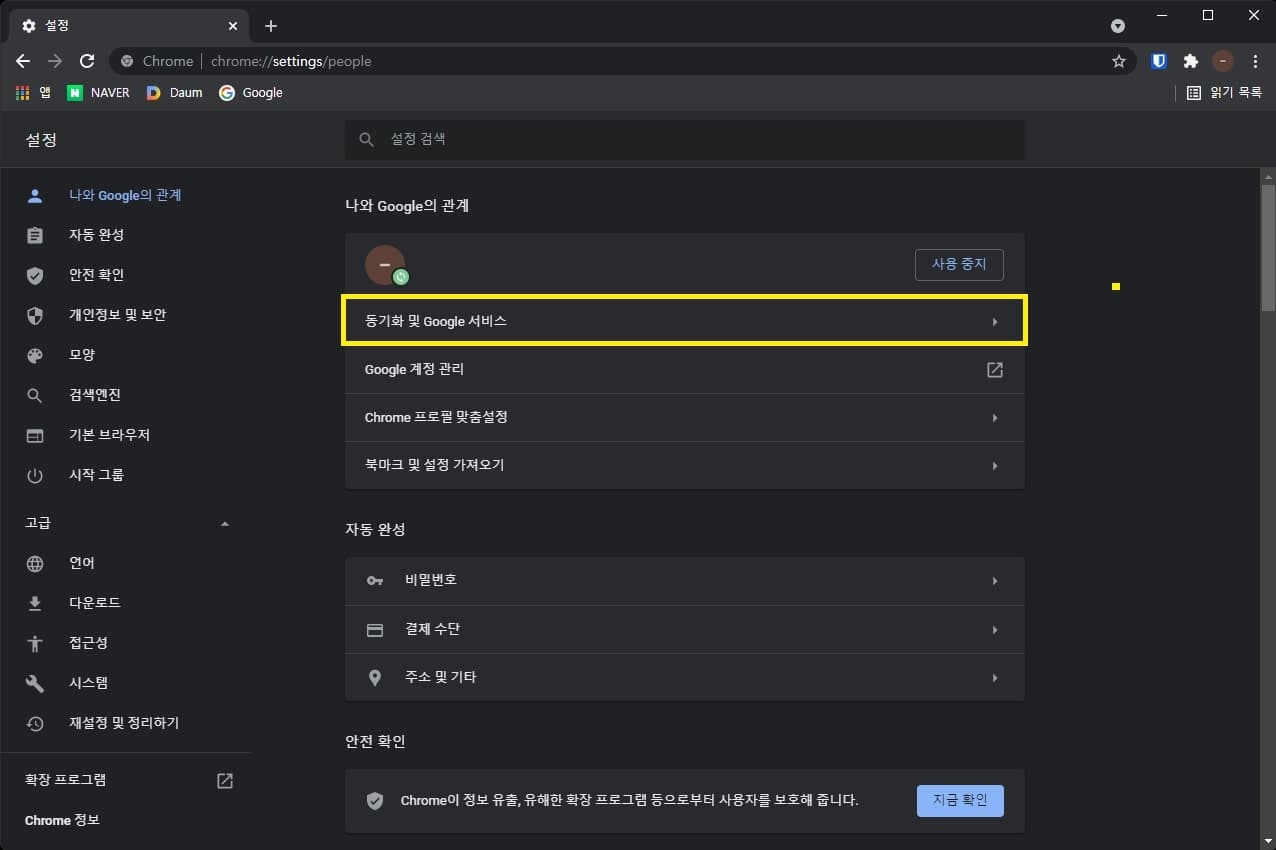Open the 결제 수단 settings row

[685, 629]
